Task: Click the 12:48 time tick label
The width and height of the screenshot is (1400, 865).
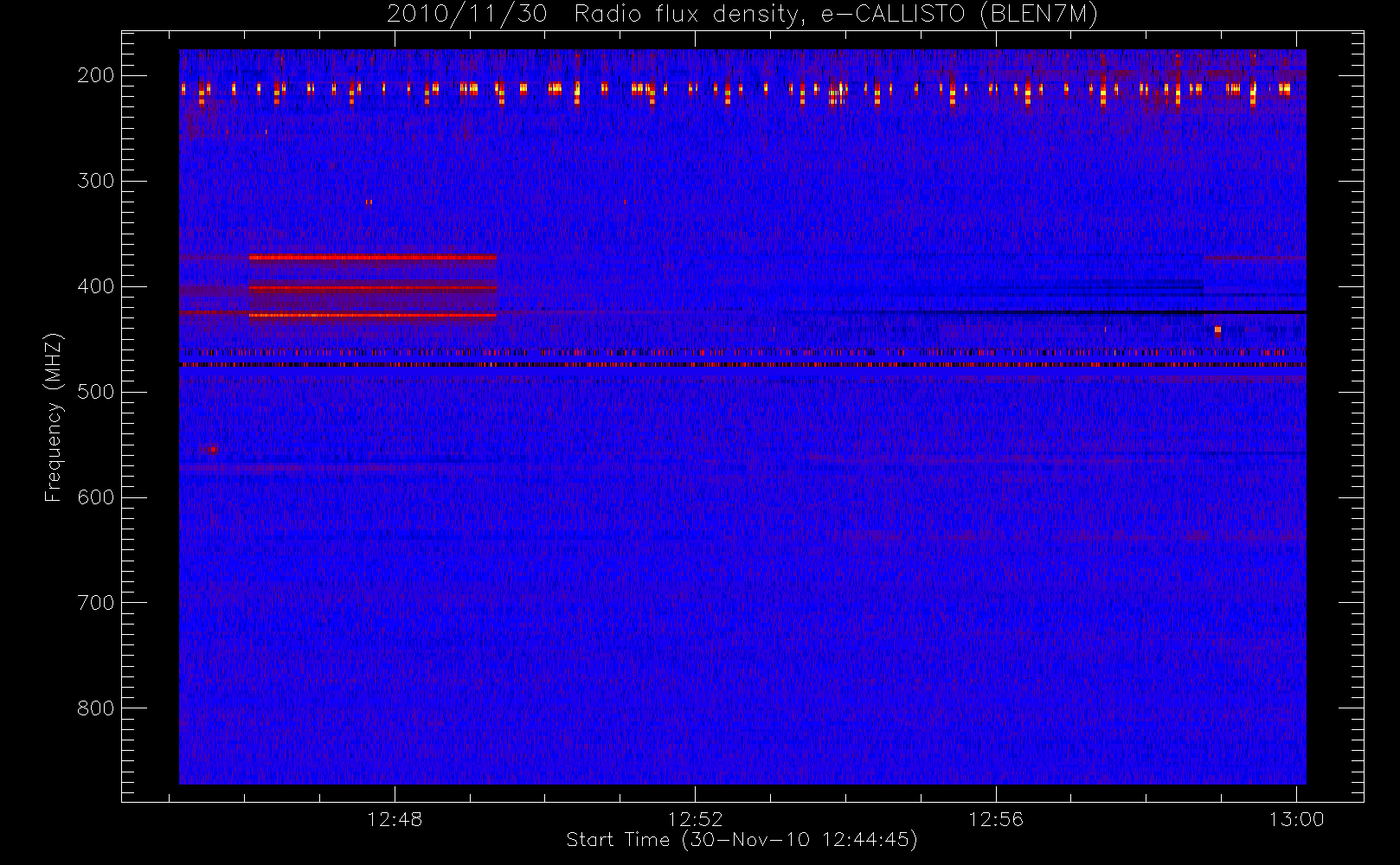Action: (395, 819)
